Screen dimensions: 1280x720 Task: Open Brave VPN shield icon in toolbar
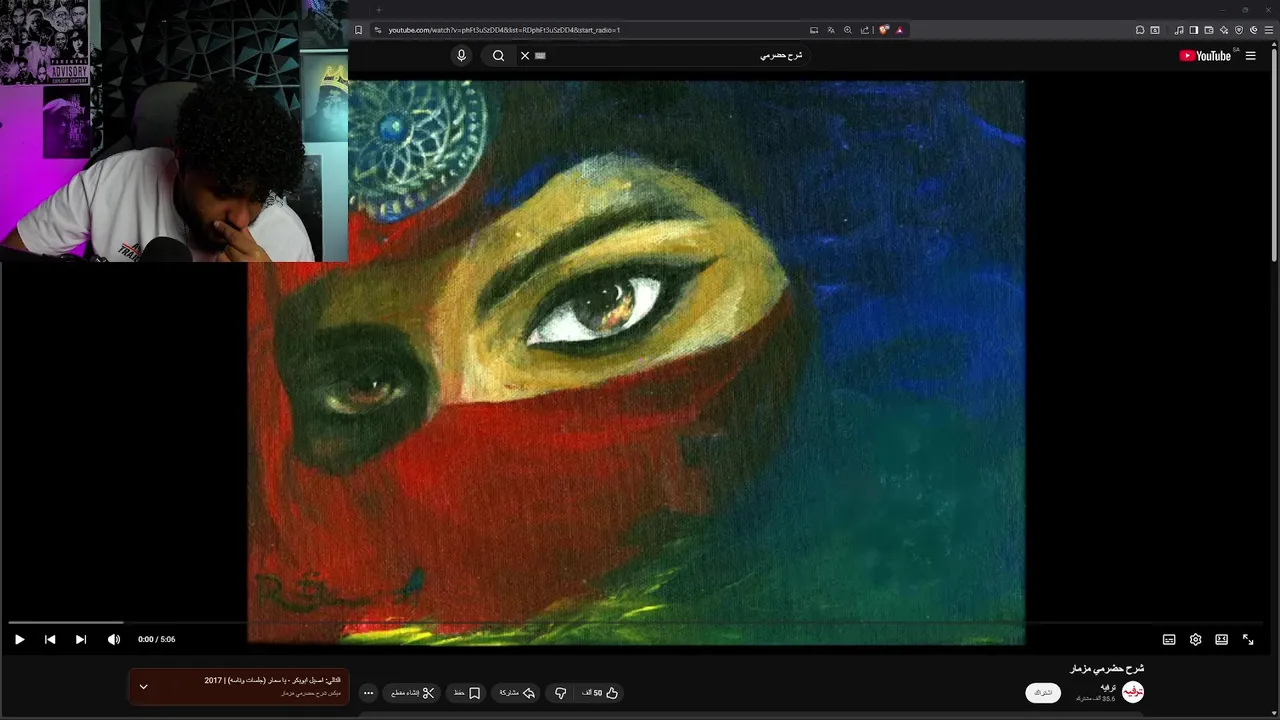click(1239, 30)
